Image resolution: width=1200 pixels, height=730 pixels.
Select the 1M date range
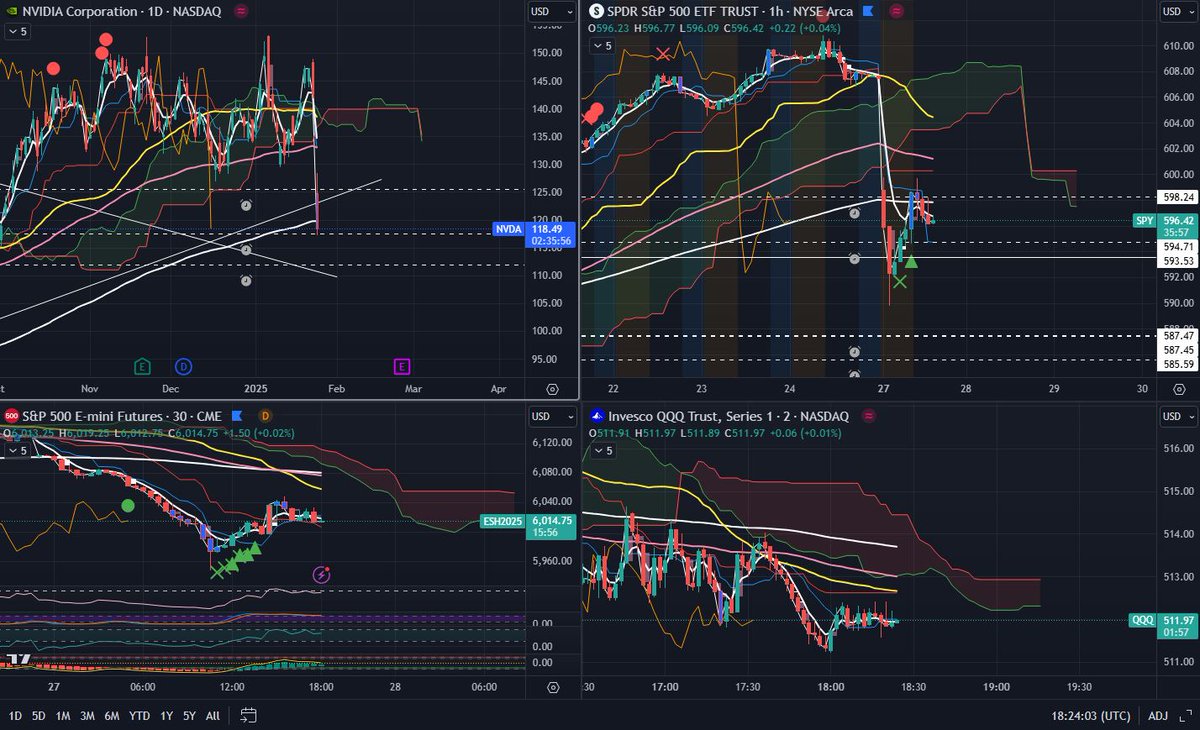tap(62, 715)
